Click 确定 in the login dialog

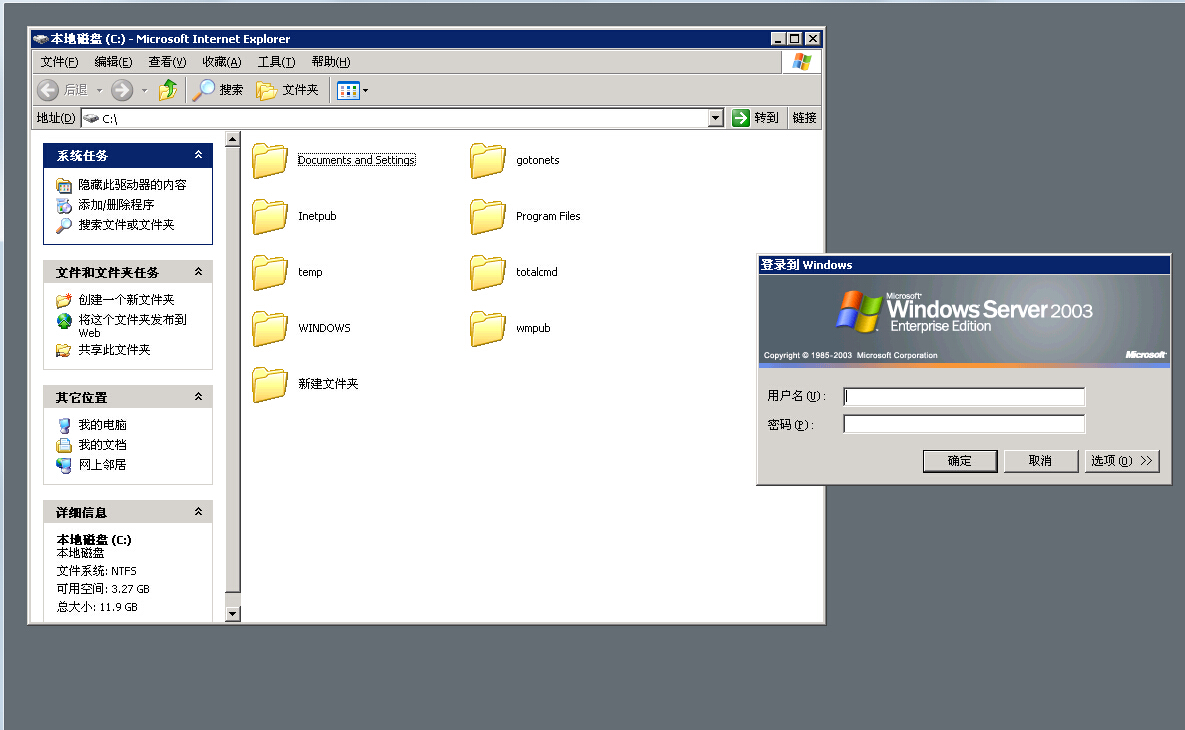960,461
